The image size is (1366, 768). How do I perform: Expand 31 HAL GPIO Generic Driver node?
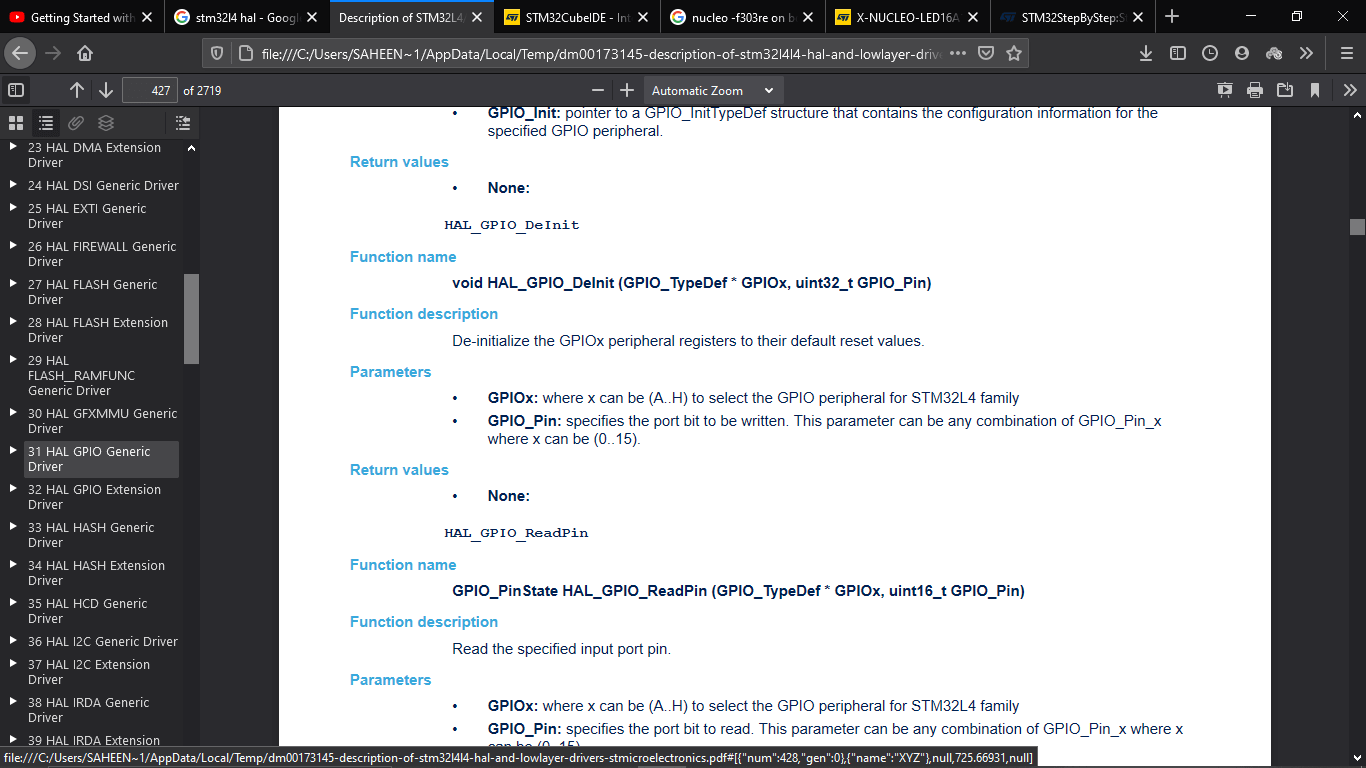click(x=13, y=451)
